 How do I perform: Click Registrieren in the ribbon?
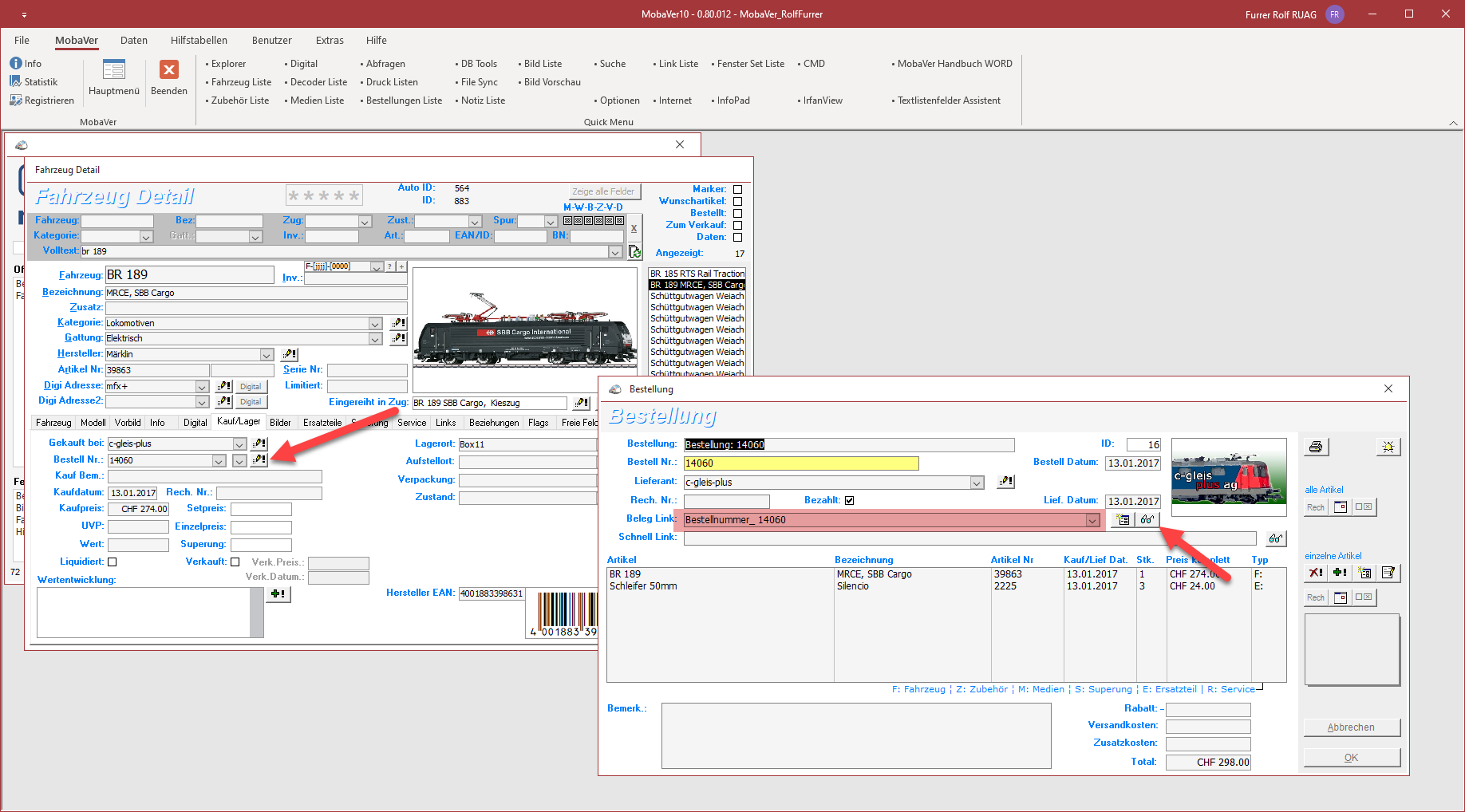point(41,100)
